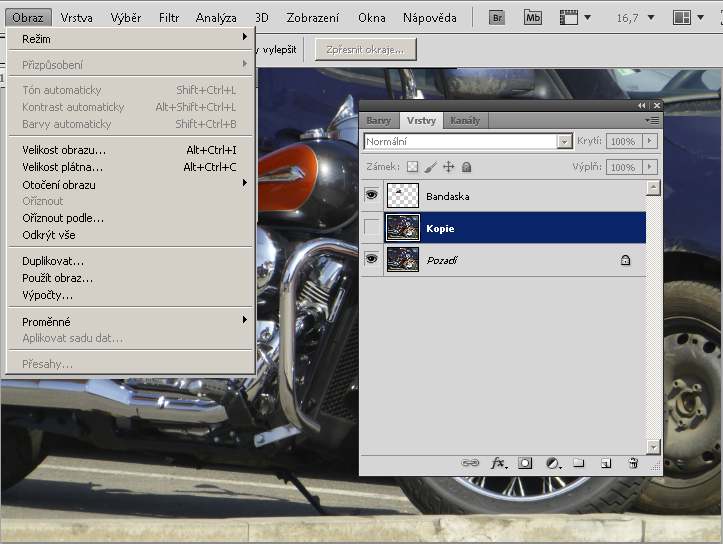Hide the Bandaska layer
Screen dimensions: 723x544
click(372, 197)
